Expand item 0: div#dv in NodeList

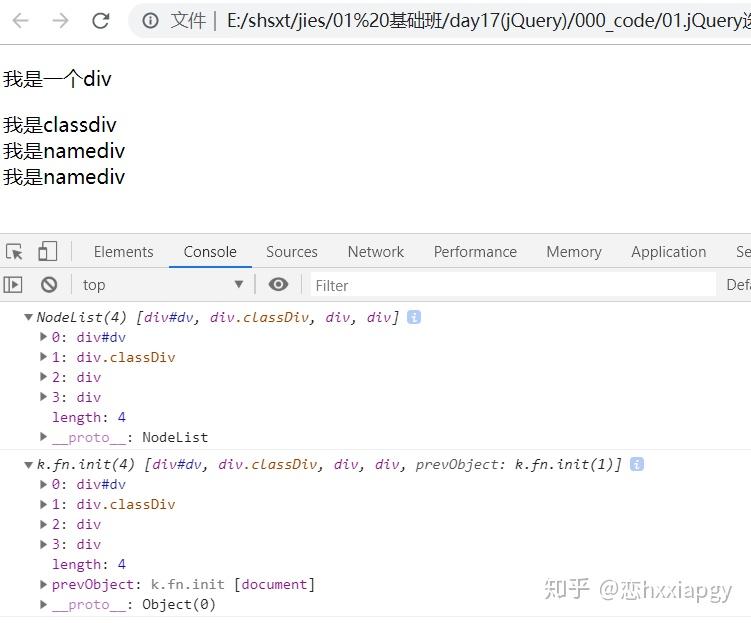[43, 337]
